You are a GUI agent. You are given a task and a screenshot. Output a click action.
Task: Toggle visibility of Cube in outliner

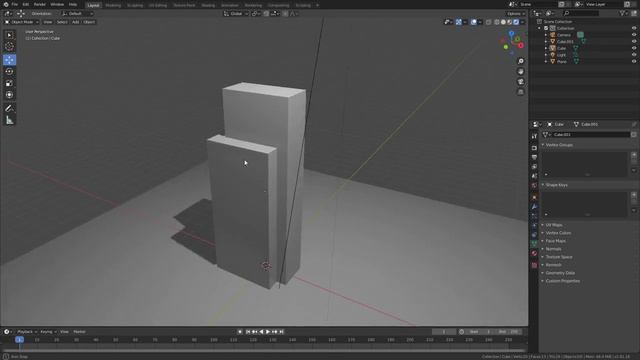pyautogui.click(x=634, y=48)
